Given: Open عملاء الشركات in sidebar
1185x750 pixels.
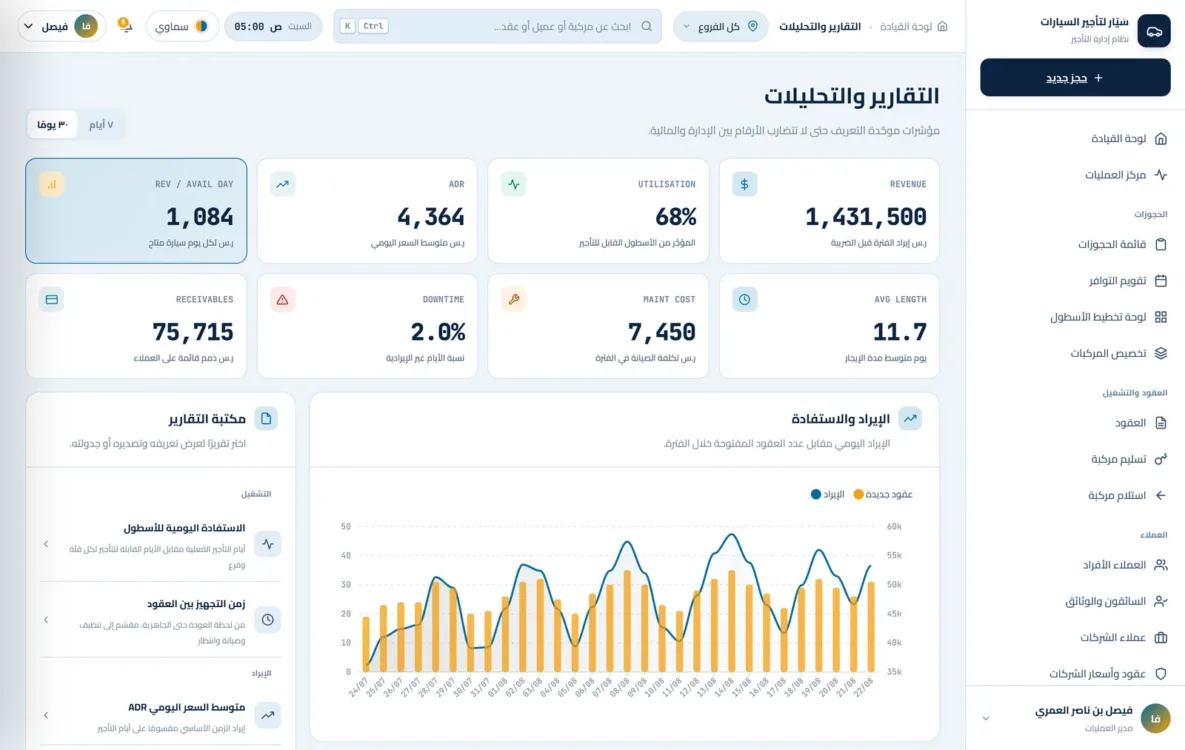Looking at the screenshot, I should (1075, 637).
